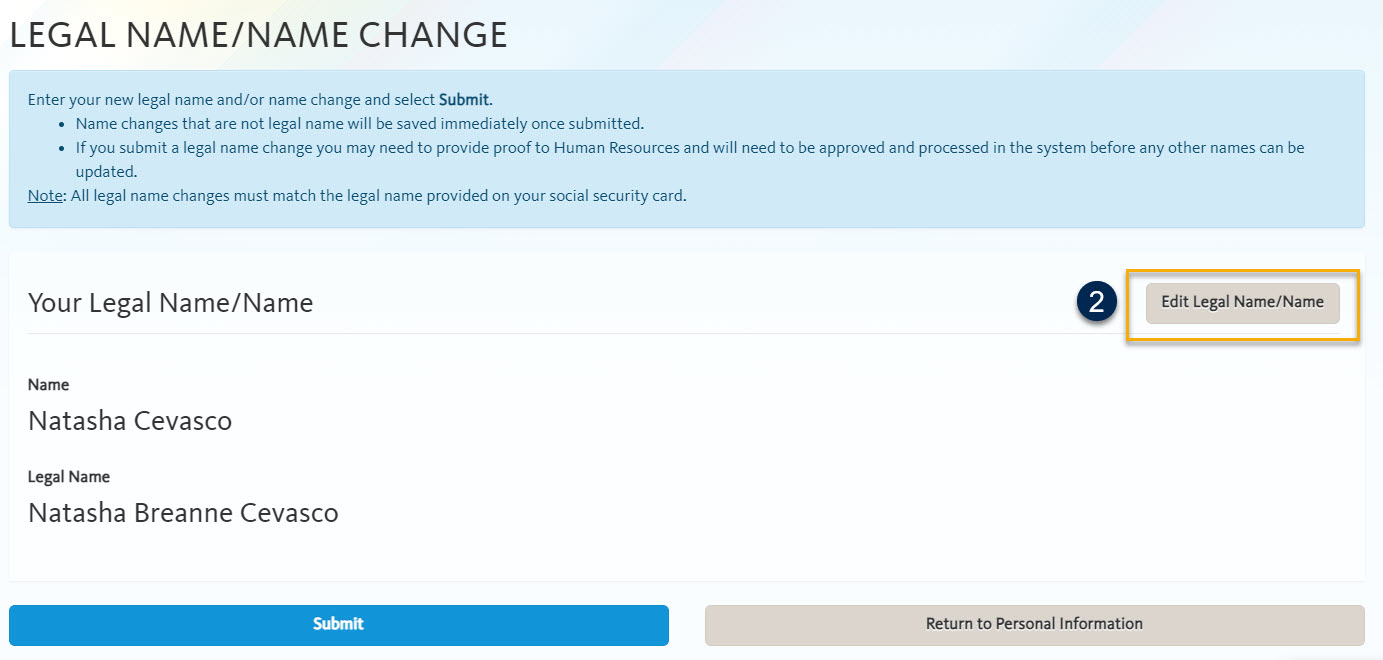Click the second bullet dot in instructions
Screen dimensions: 1383x660
[62, 148]
